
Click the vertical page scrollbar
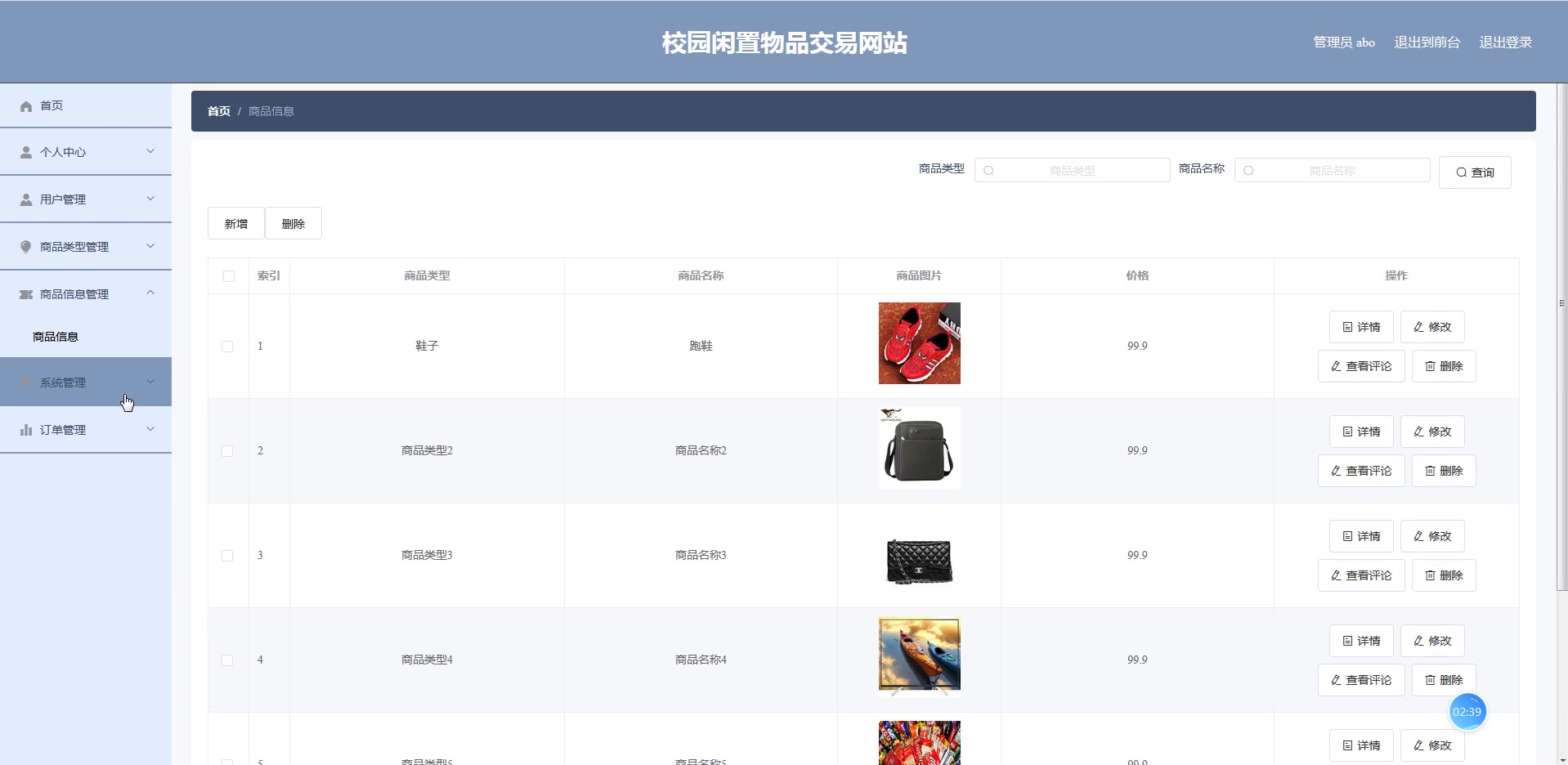[1561, 335]
